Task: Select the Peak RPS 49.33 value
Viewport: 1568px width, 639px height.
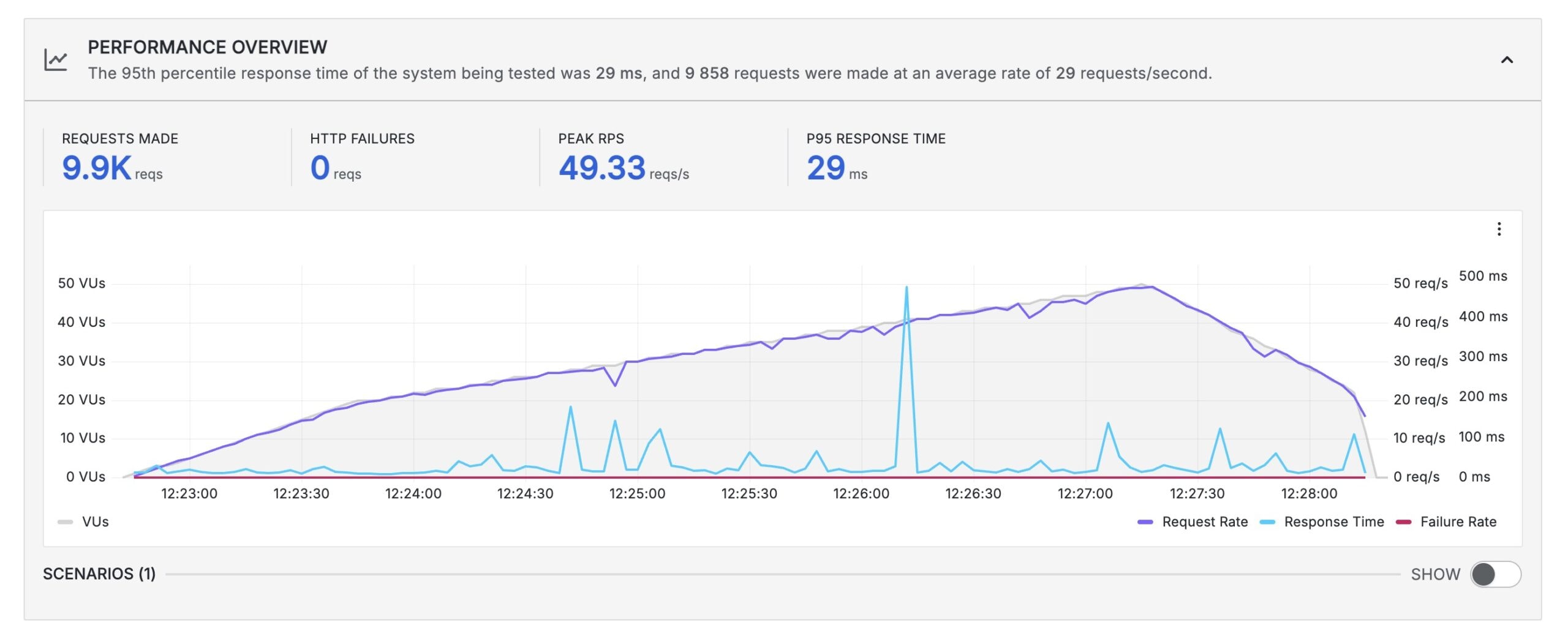Action: click(601, 168)
